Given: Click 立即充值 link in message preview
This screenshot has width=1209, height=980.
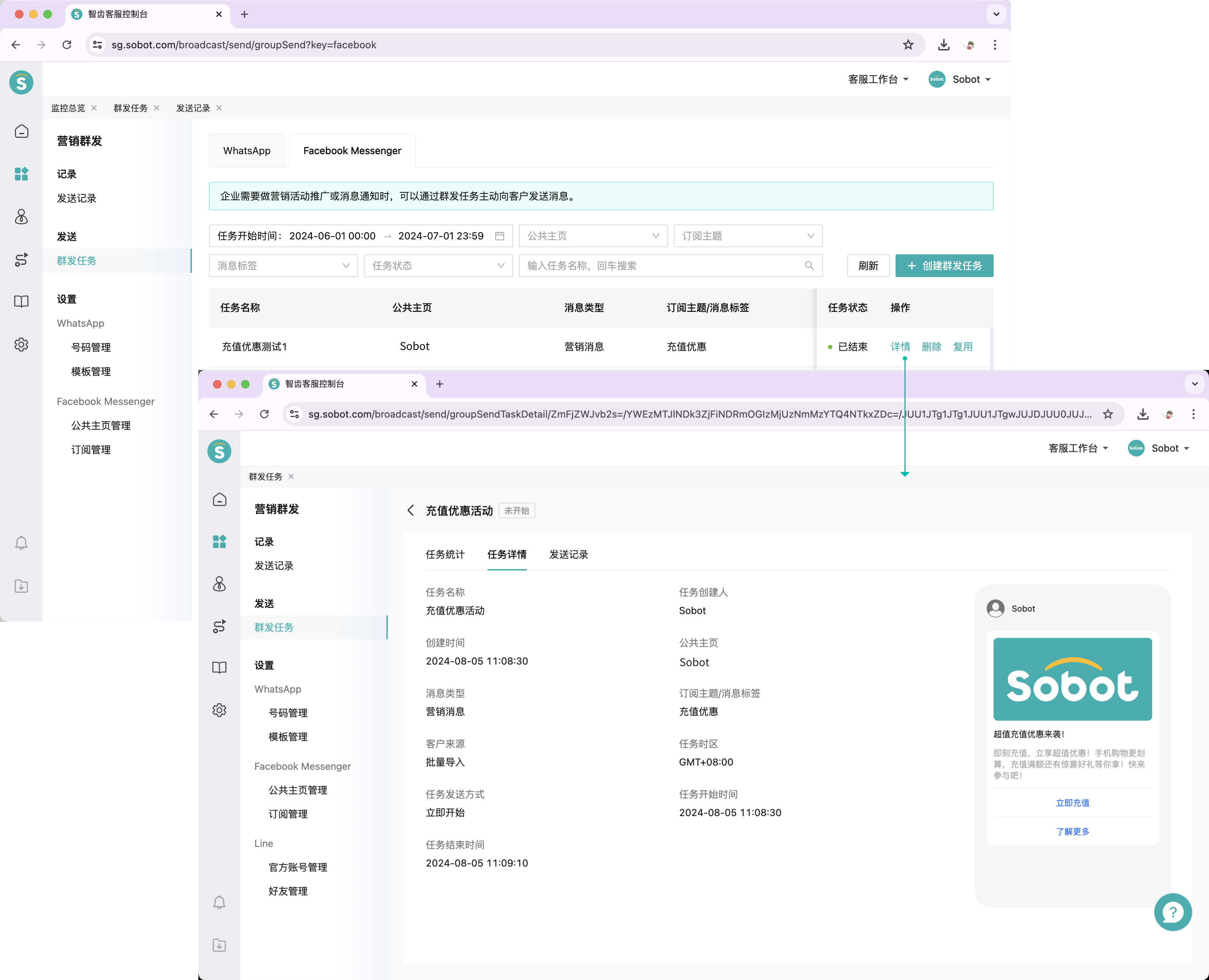Looking at the screenshot, I should [x=1072, y=802].
